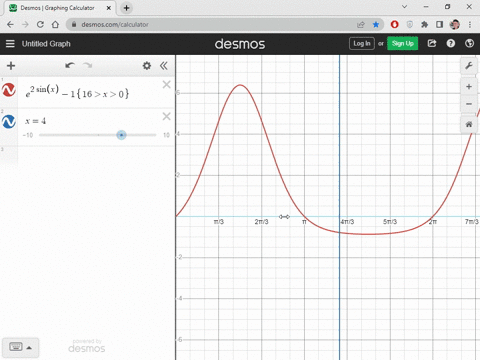
Task: Reset graph to default home view
Action: 469,124
